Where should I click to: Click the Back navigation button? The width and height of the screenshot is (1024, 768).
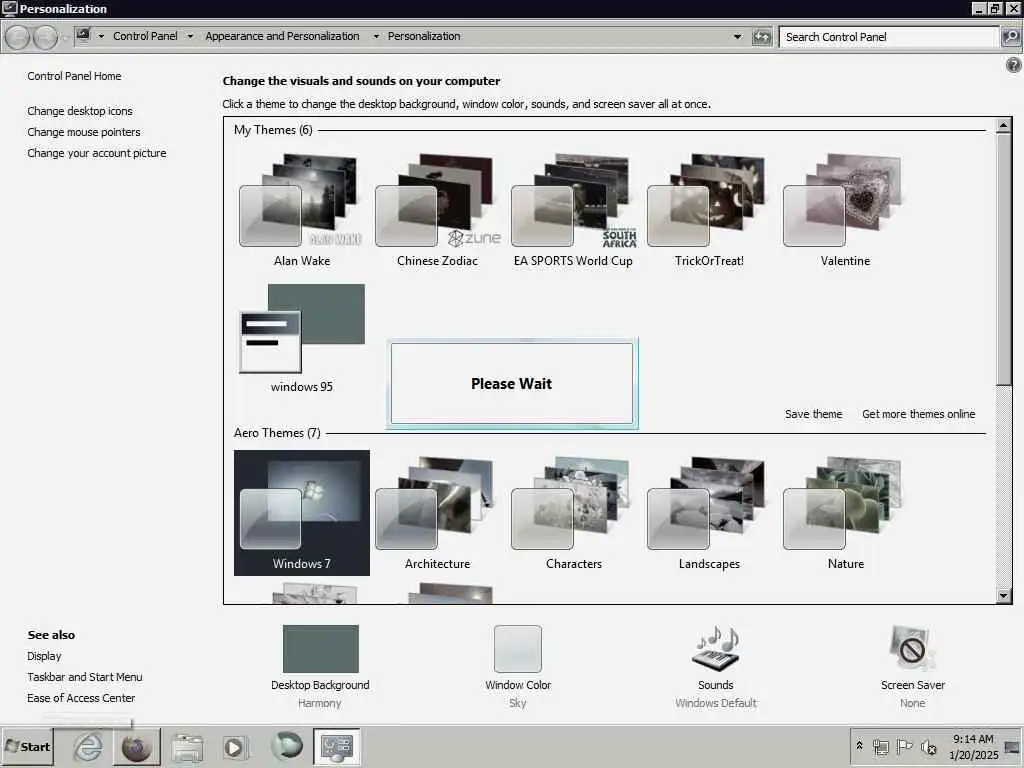[x=18, y=37]
